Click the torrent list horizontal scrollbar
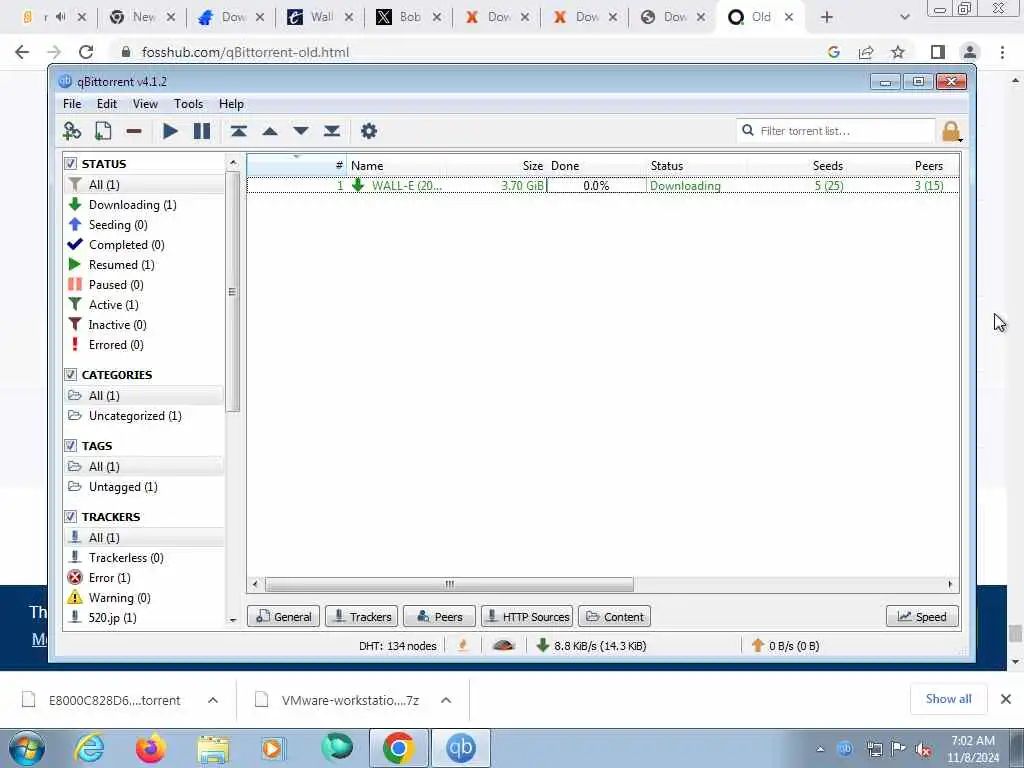The image size is (1024, 768). point(449,584)
